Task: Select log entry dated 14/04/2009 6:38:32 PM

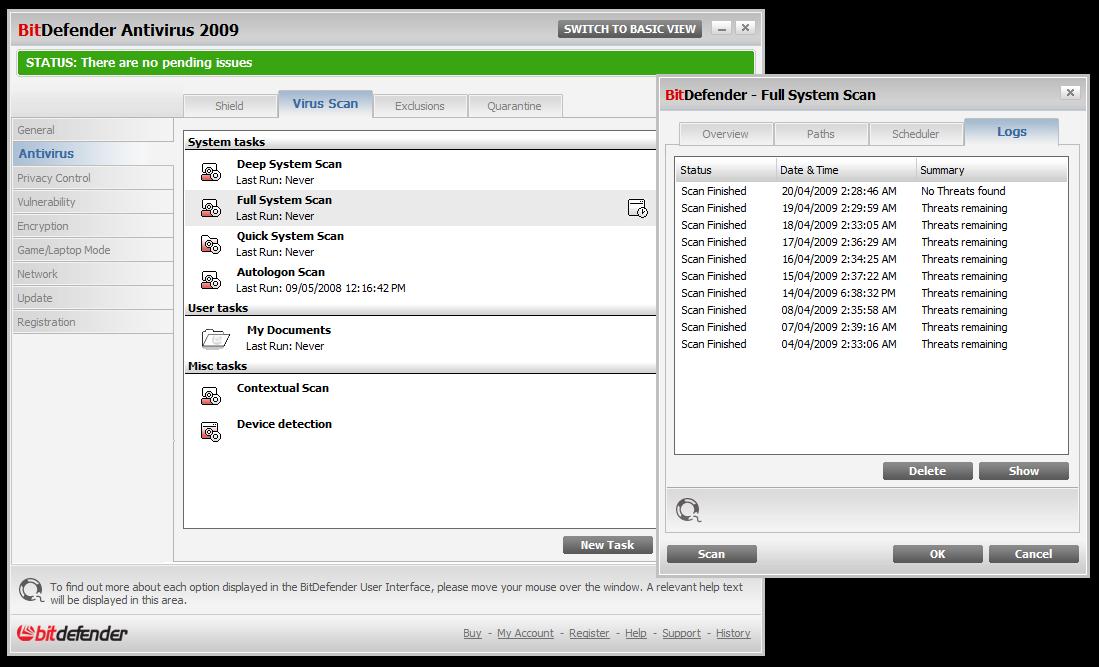Action: tap(871, 293)
